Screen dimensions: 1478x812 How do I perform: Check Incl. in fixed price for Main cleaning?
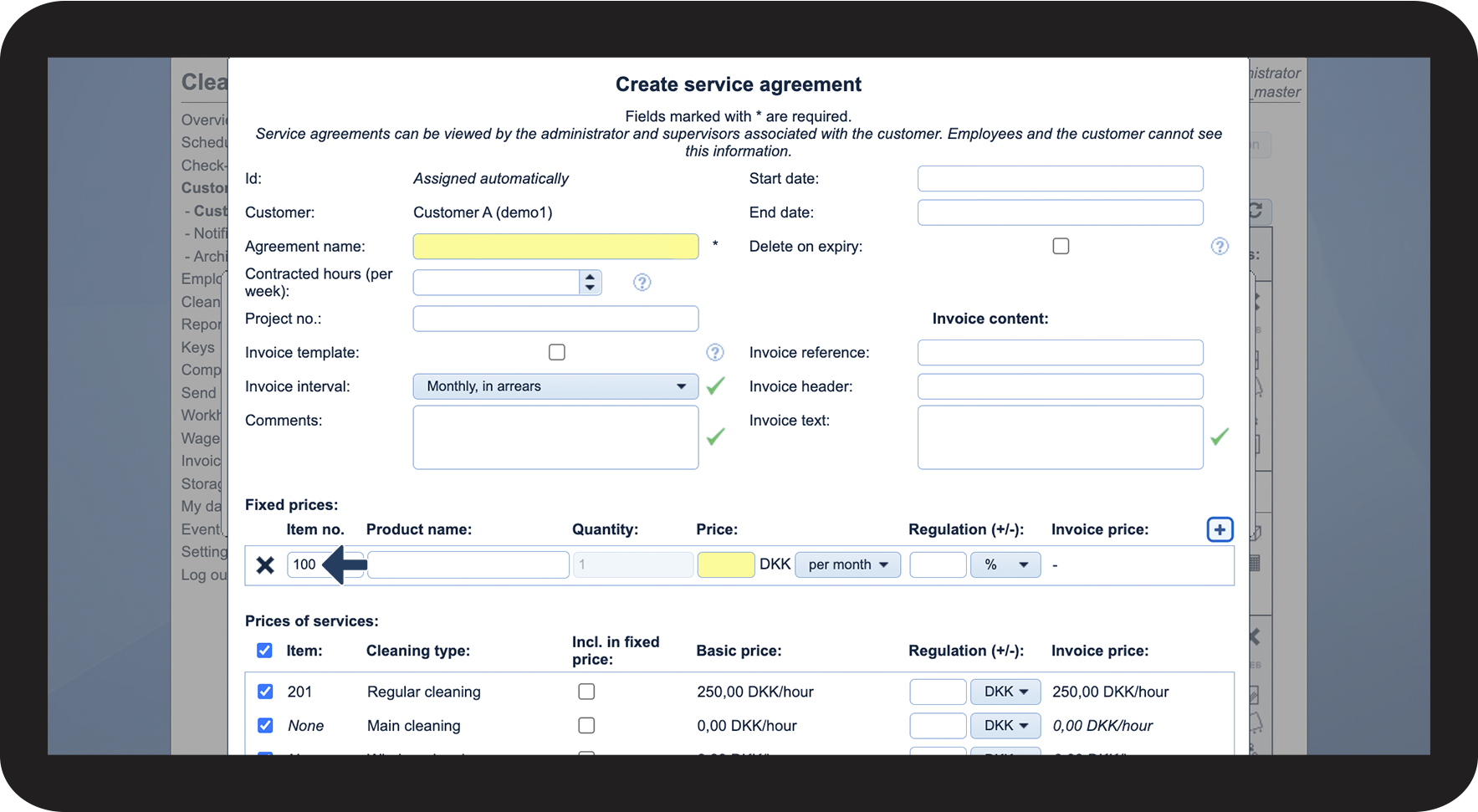[586, 726]
